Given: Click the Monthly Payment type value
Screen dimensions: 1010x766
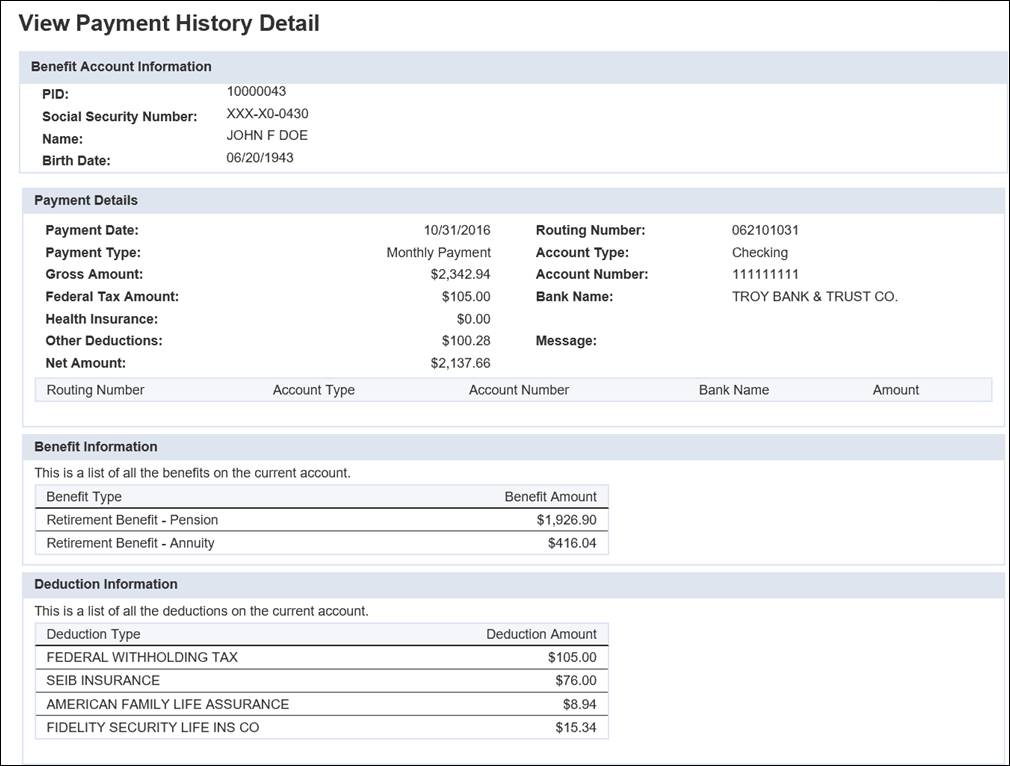Looking at the screenshot, I should pyautogui.click(x=438, y=253).
